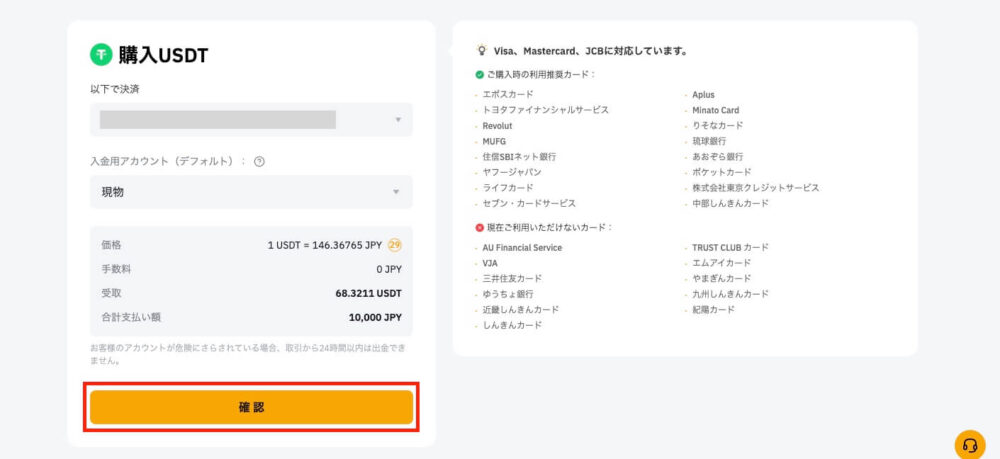Open the customer support headset icon
This screenshot has width=1000, height=459.
(970, 445)
